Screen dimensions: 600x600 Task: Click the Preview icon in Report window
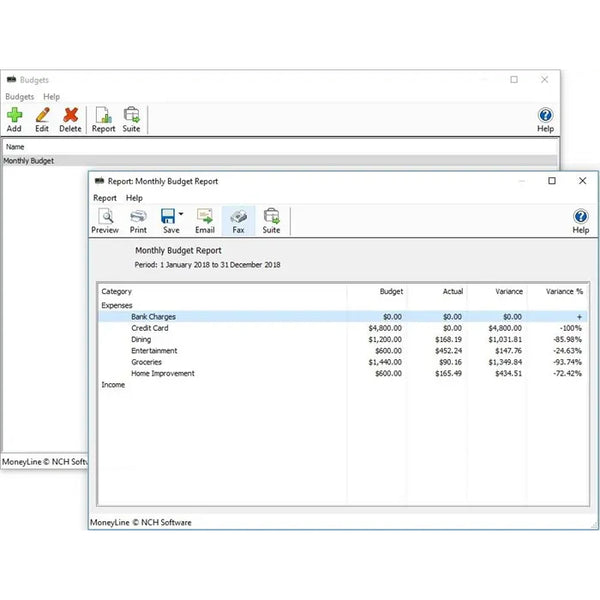point(105,216)
